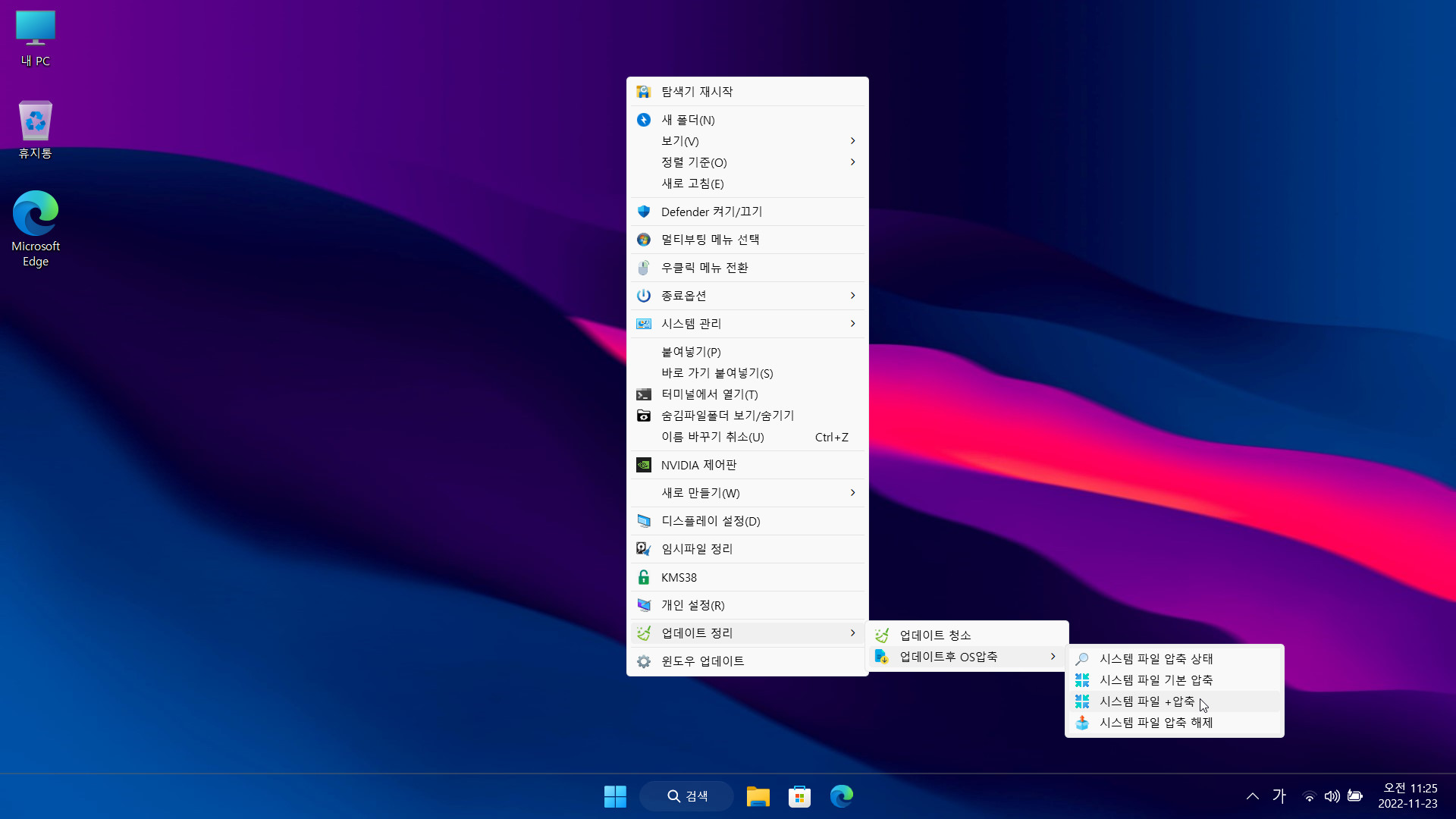Click the broom icon beside 업데이트 정리
Viewport: 1456px width, 819px height.
644,633
